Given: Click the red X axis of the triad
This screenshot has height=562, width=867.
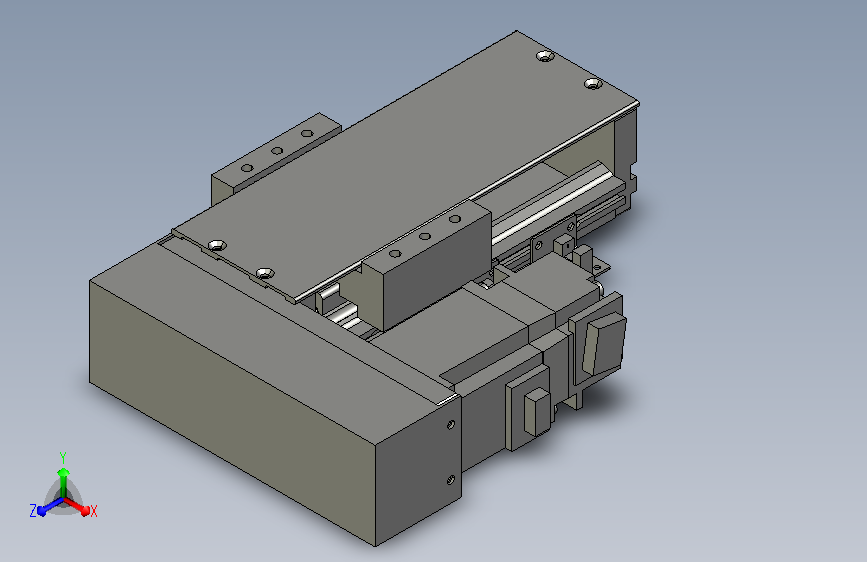Looking at the screenshot, I should 77,506.
